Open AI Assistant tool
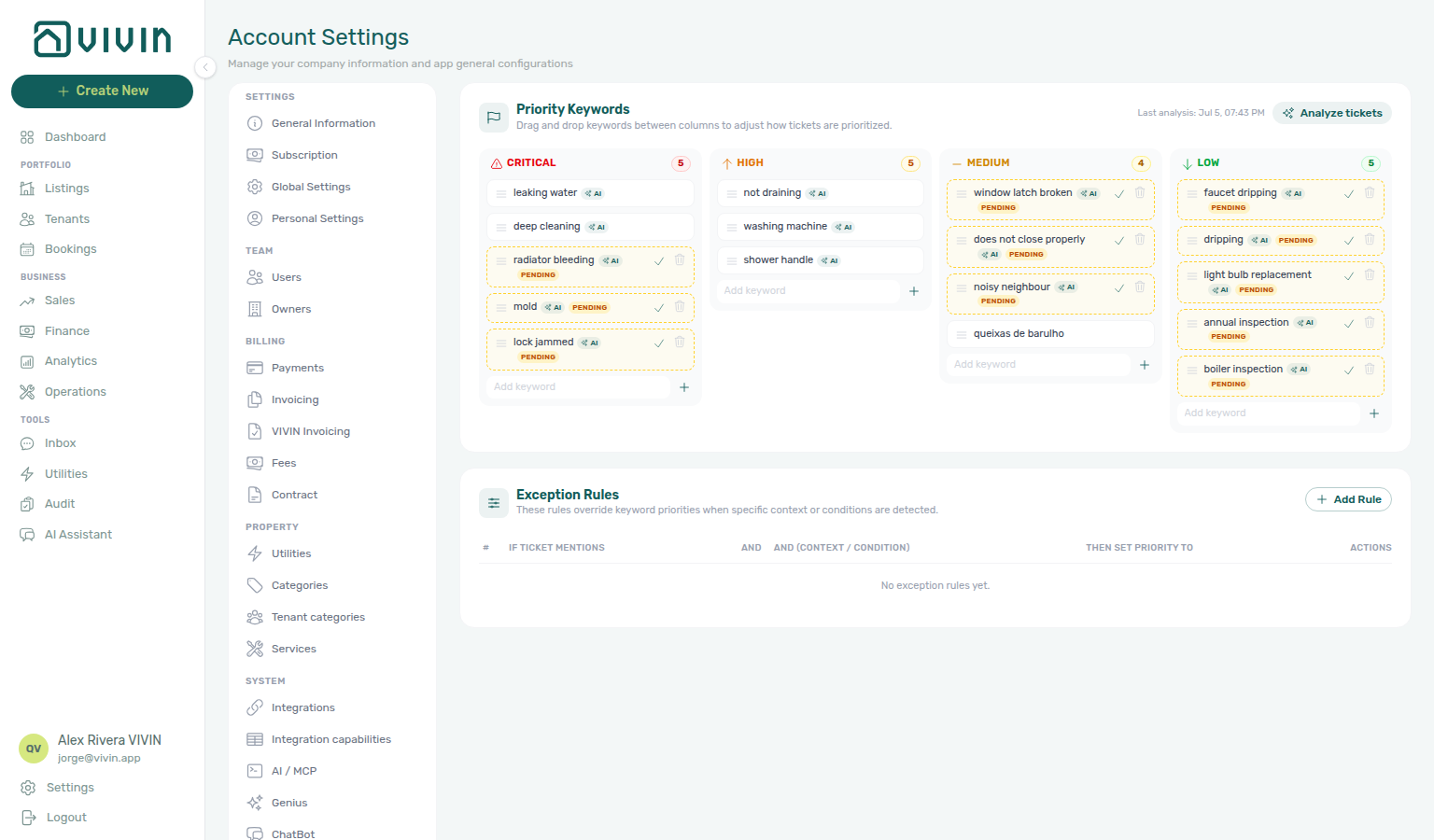 point(78,535)
